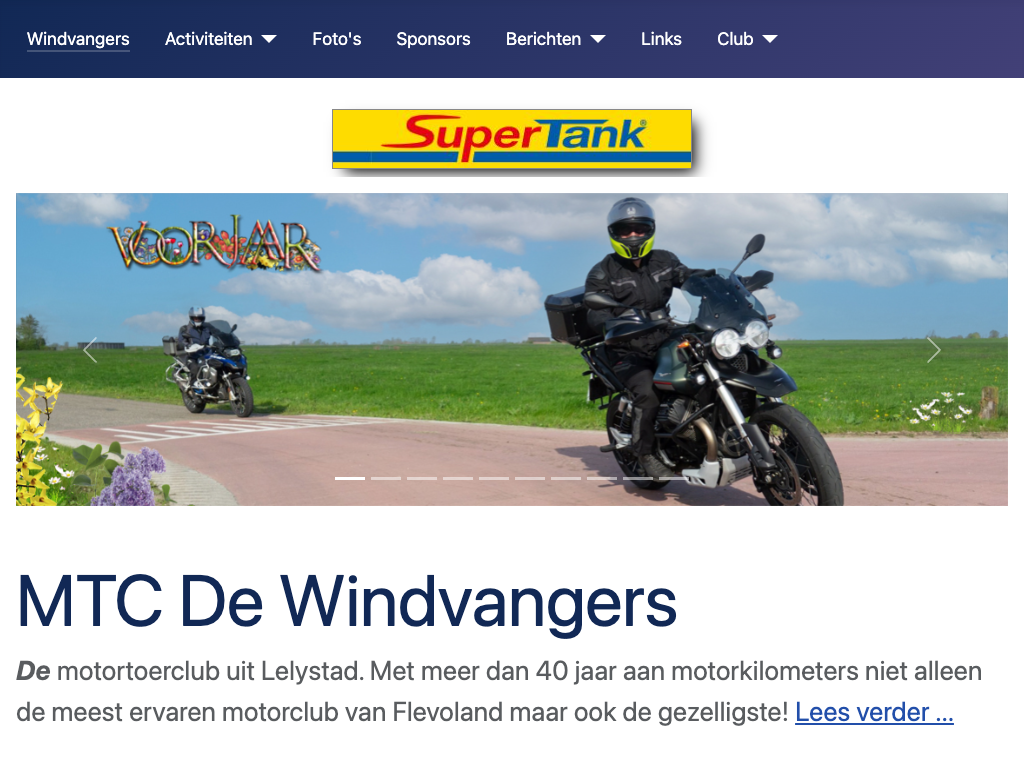The image size is (1024, 768).
Task: Click the Voorjaar motorcycle carousel image
Action: click(512, 349)
